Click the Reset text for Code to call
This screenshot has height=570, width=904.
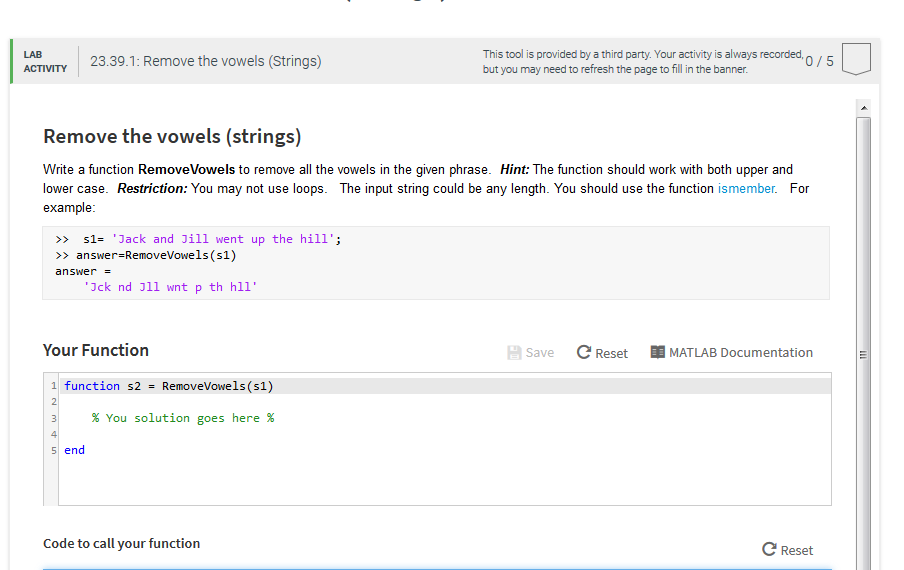point(797,550)
